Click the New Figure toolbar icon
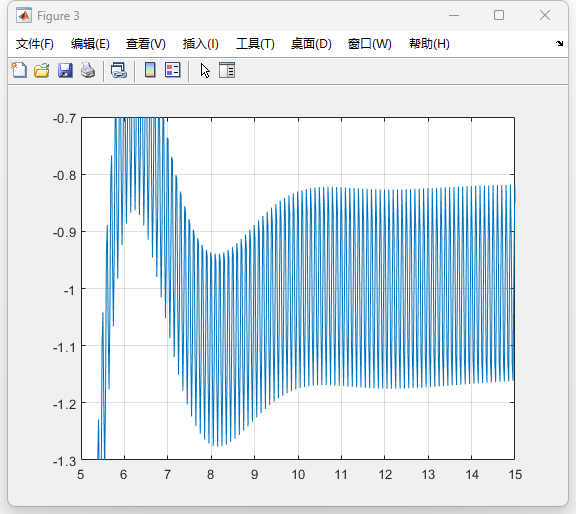The image size is (576, 514). [19, 70]
